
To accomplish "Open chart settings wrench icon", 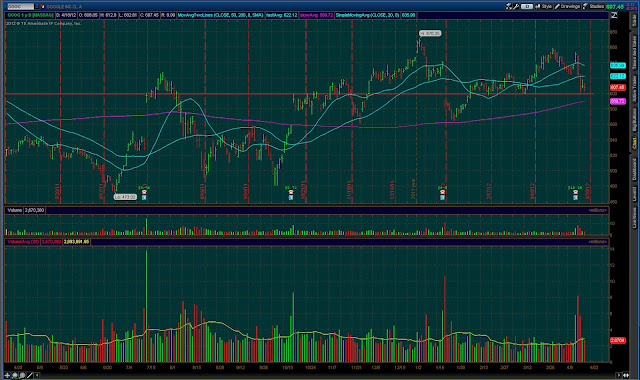I will coord(516,6).
